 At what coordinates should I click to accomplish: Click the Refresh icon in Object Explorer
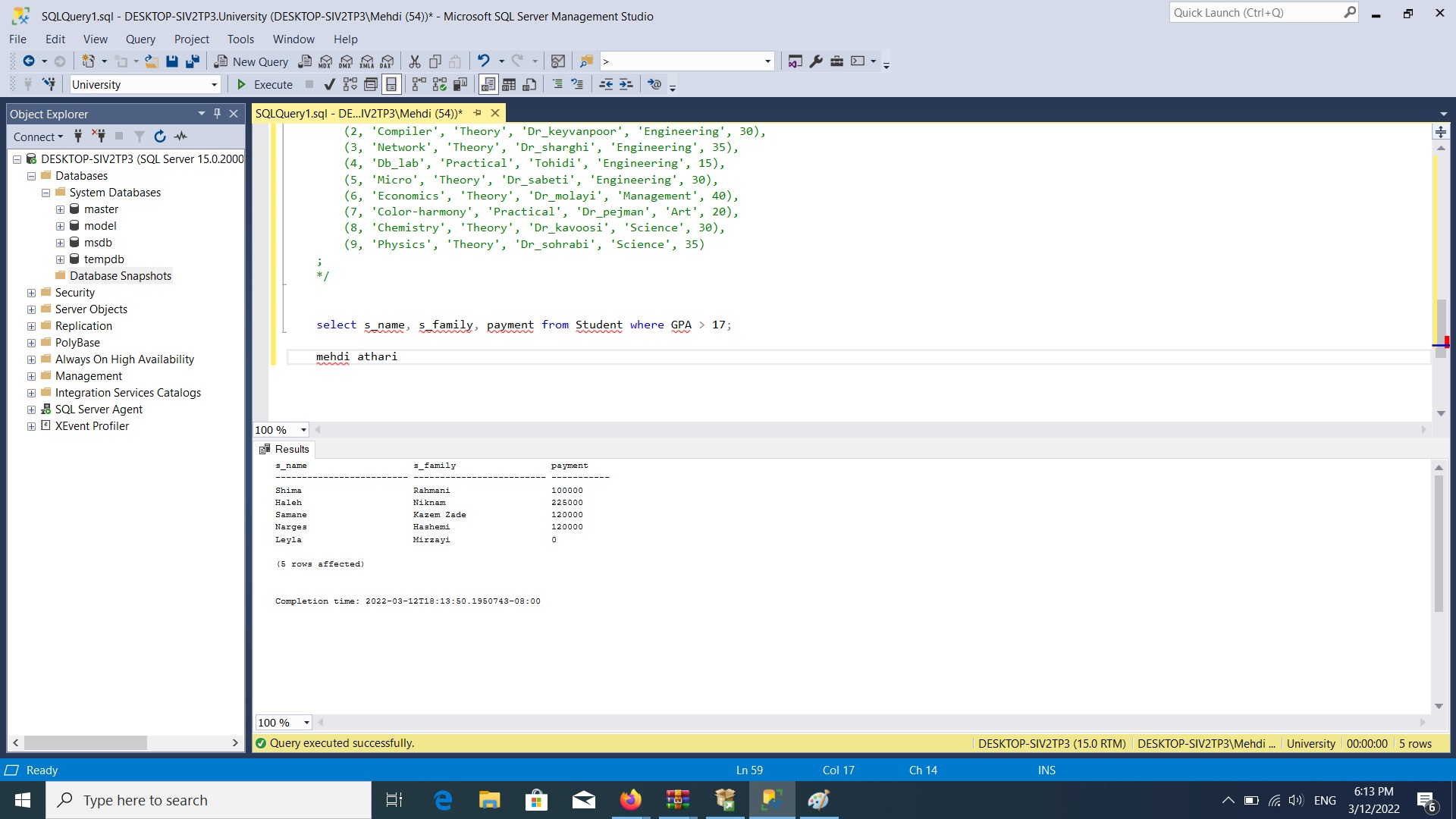[x=160, y=136]
